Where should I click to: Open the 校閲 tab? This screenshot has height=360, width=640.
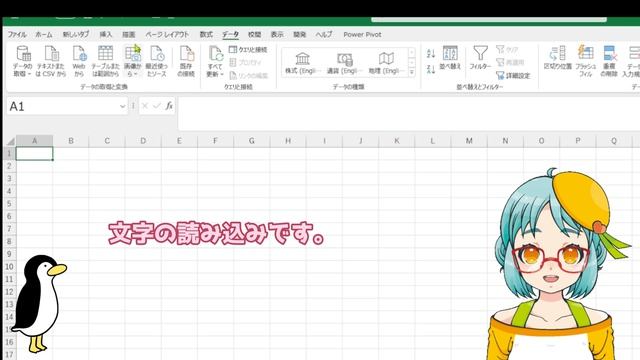coord(254,35)
